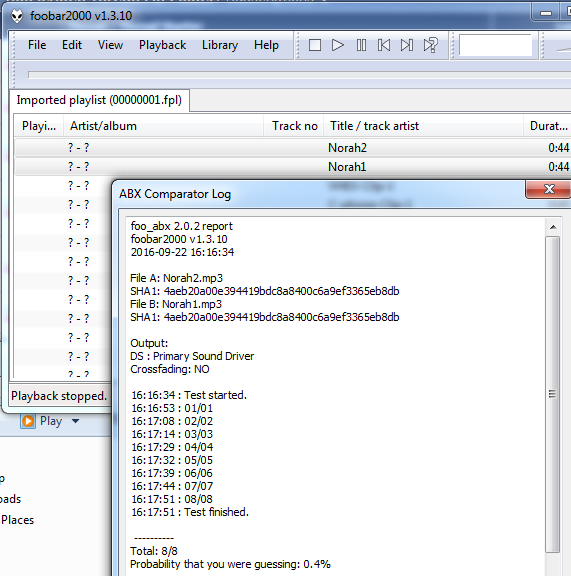Start playback with the Play button
Viewport: 571px width, 576px height.
(x=338, y=45)
